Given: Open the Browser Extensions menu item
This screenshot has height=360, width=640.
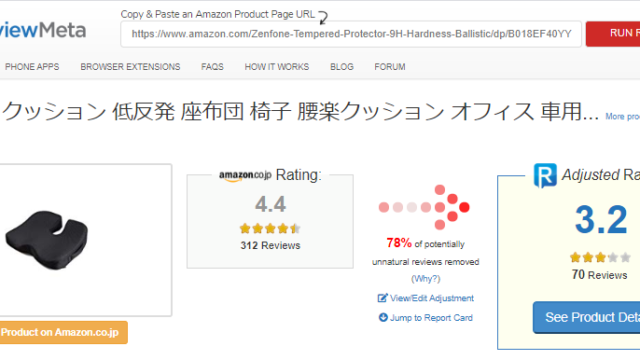Looking at the screenshot, I should click(x=130, y=67).
